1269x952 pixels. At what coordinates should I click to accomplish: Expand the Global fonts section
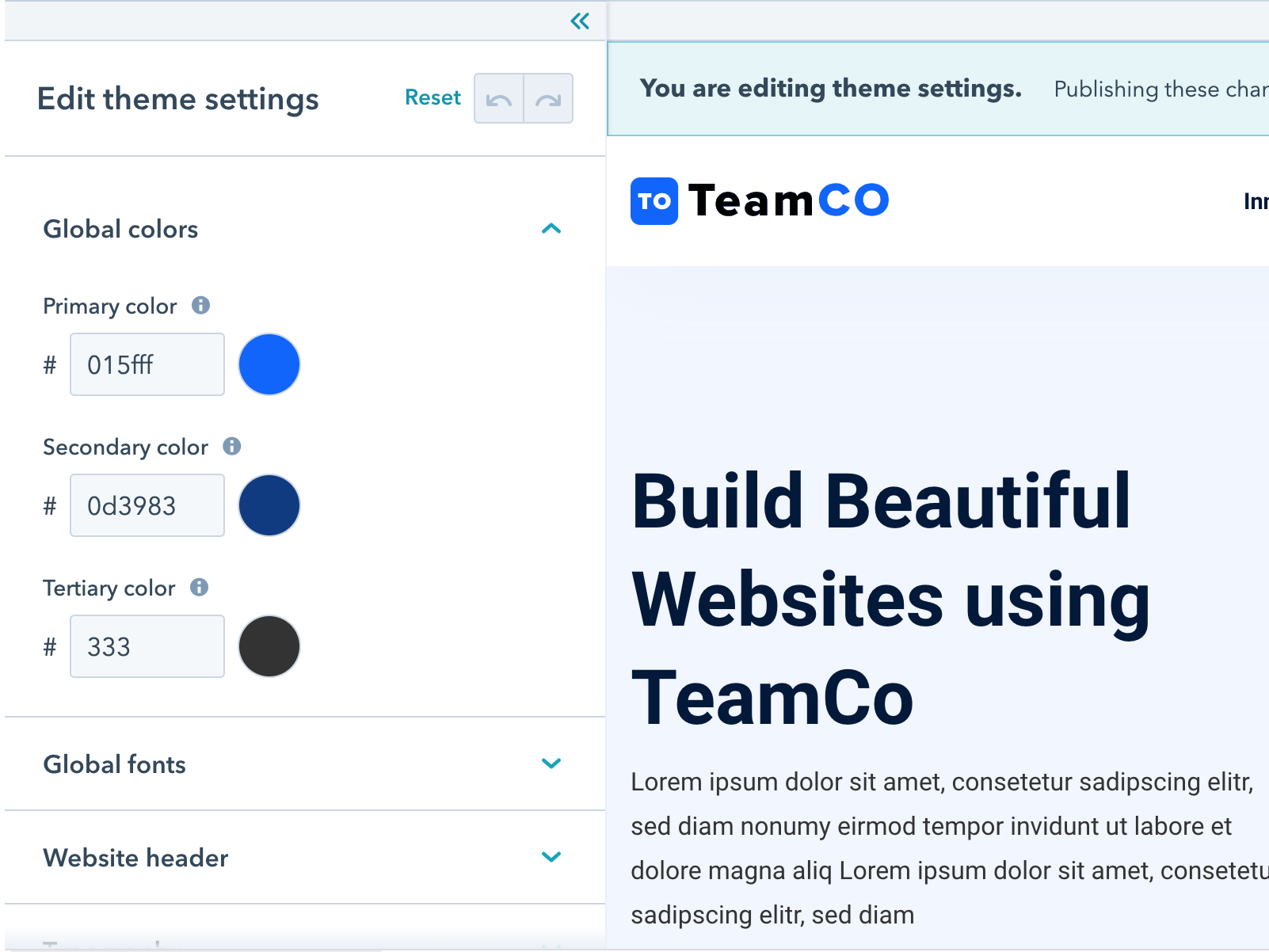pos(552,764)
